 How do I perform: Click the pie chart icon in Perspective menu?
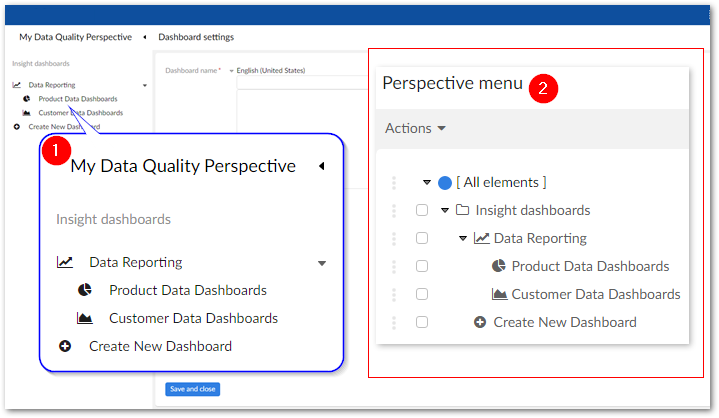point(499,266)
